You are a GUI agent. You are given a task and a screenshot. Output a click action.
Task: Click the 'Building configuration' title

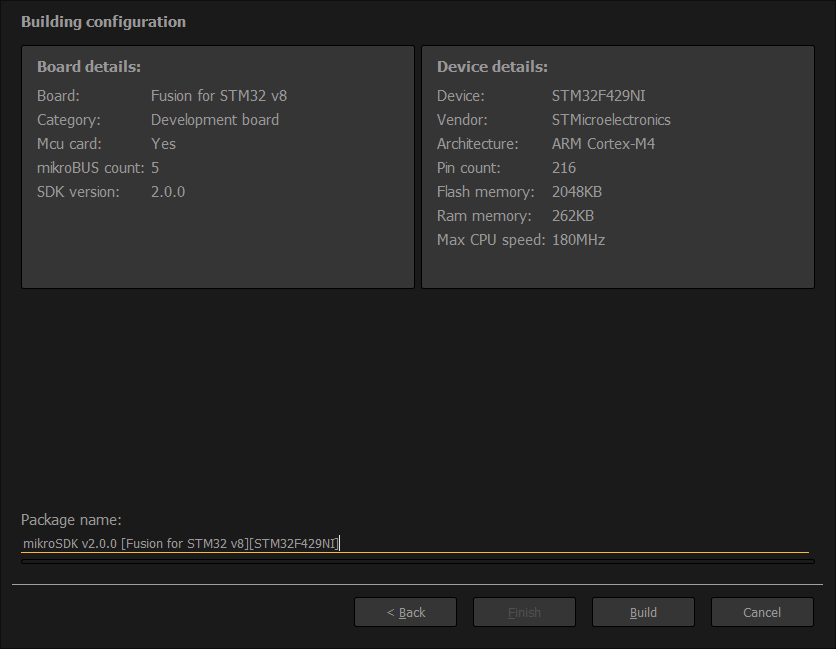[x=103, y=22]
